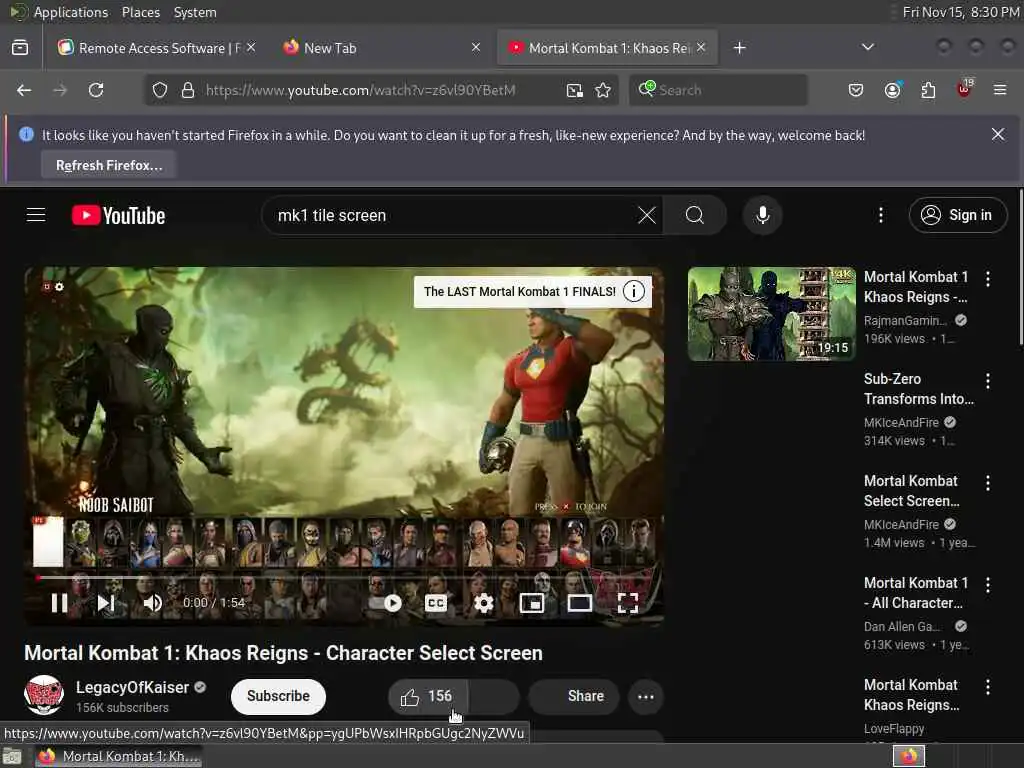1024x768 pixels.
Task: Expand the list all tabs dropdown arrow
Action: tap(867, 47)
